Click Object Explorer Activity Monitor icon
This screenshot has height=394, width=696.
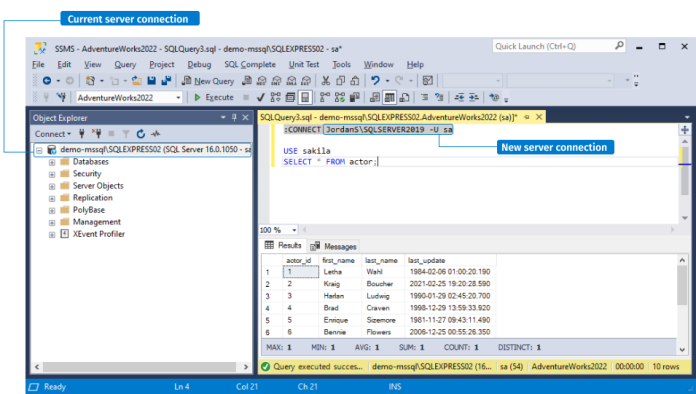coord(156,134)
